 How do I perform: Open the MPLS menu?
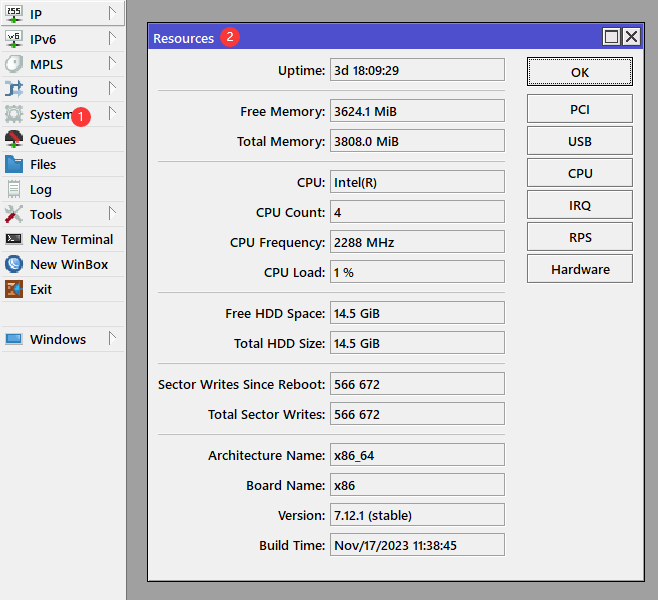pyautogui.click(x=63, y=64)
